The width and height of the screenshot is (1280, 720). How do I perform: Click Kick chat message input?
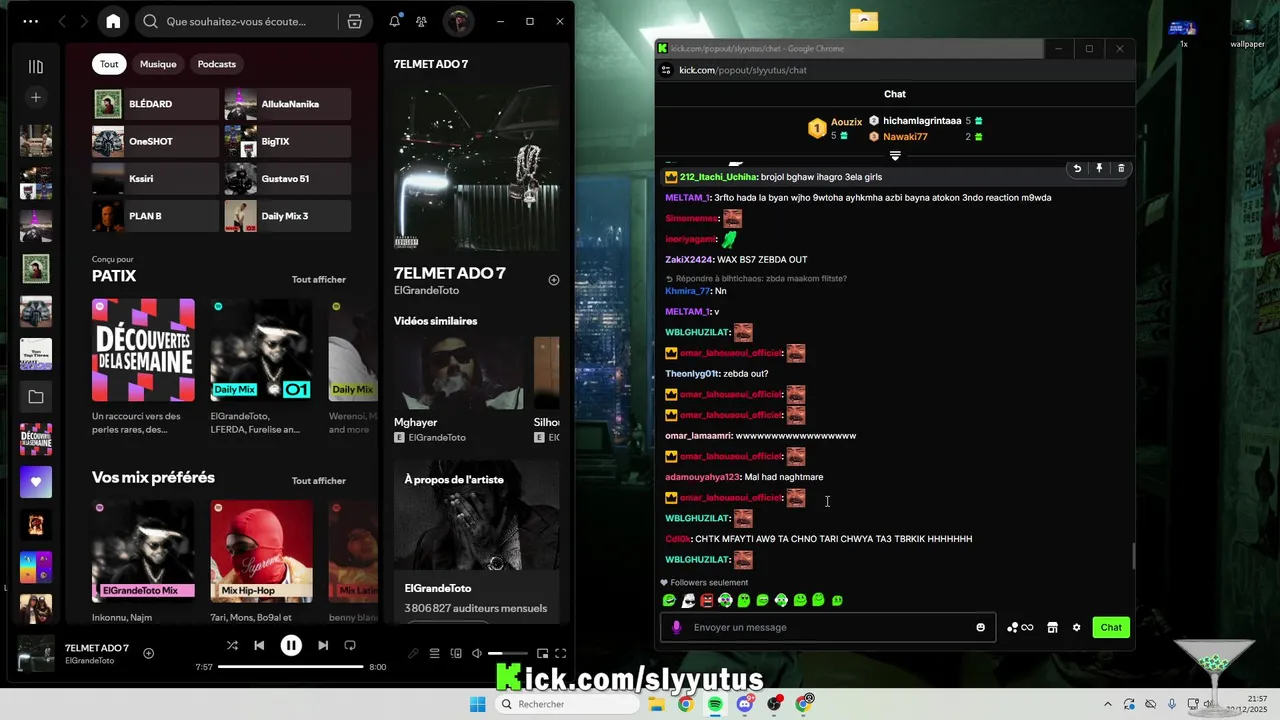[x=828, y=628]
